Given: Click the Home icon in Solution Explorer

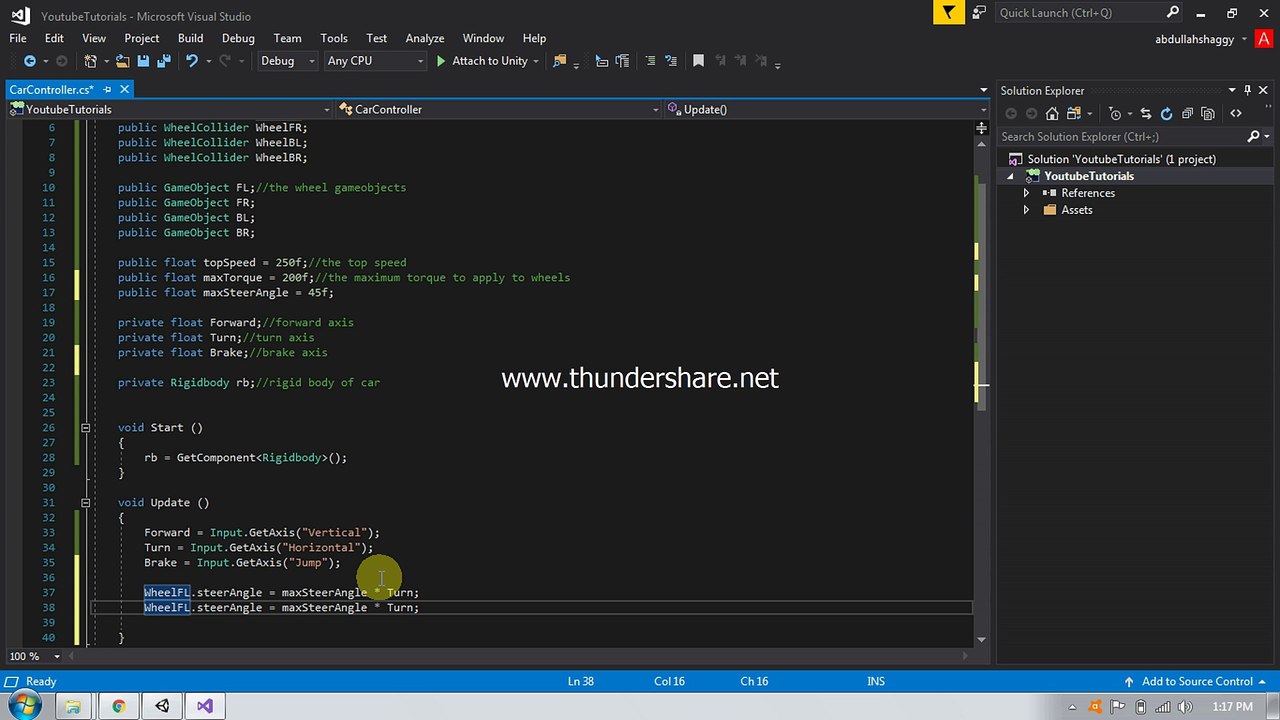Looking at the screenshot, I should pos(1052,113).
